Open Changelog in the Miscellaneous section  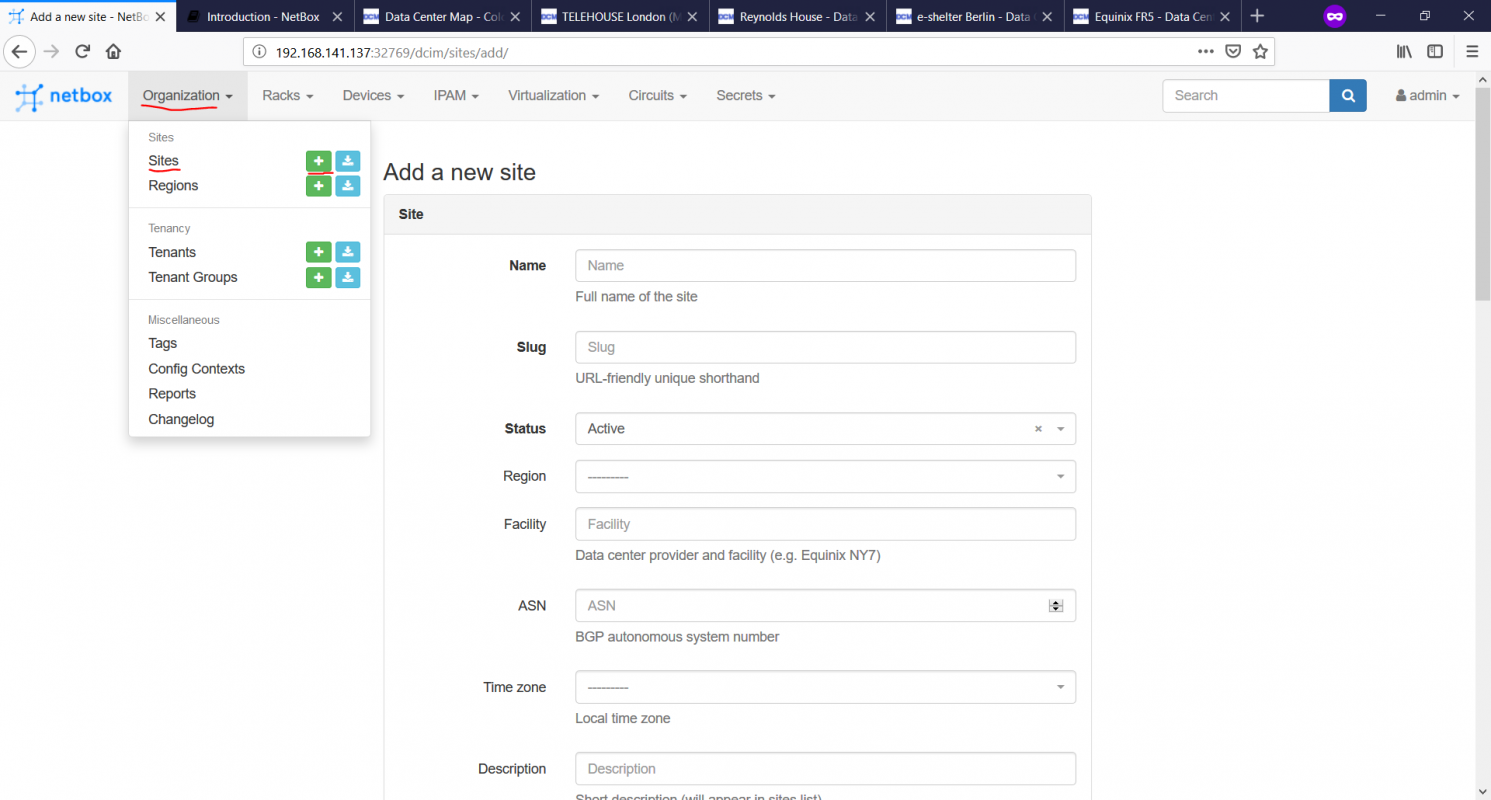pyautogui.click(x=181, y=420)
